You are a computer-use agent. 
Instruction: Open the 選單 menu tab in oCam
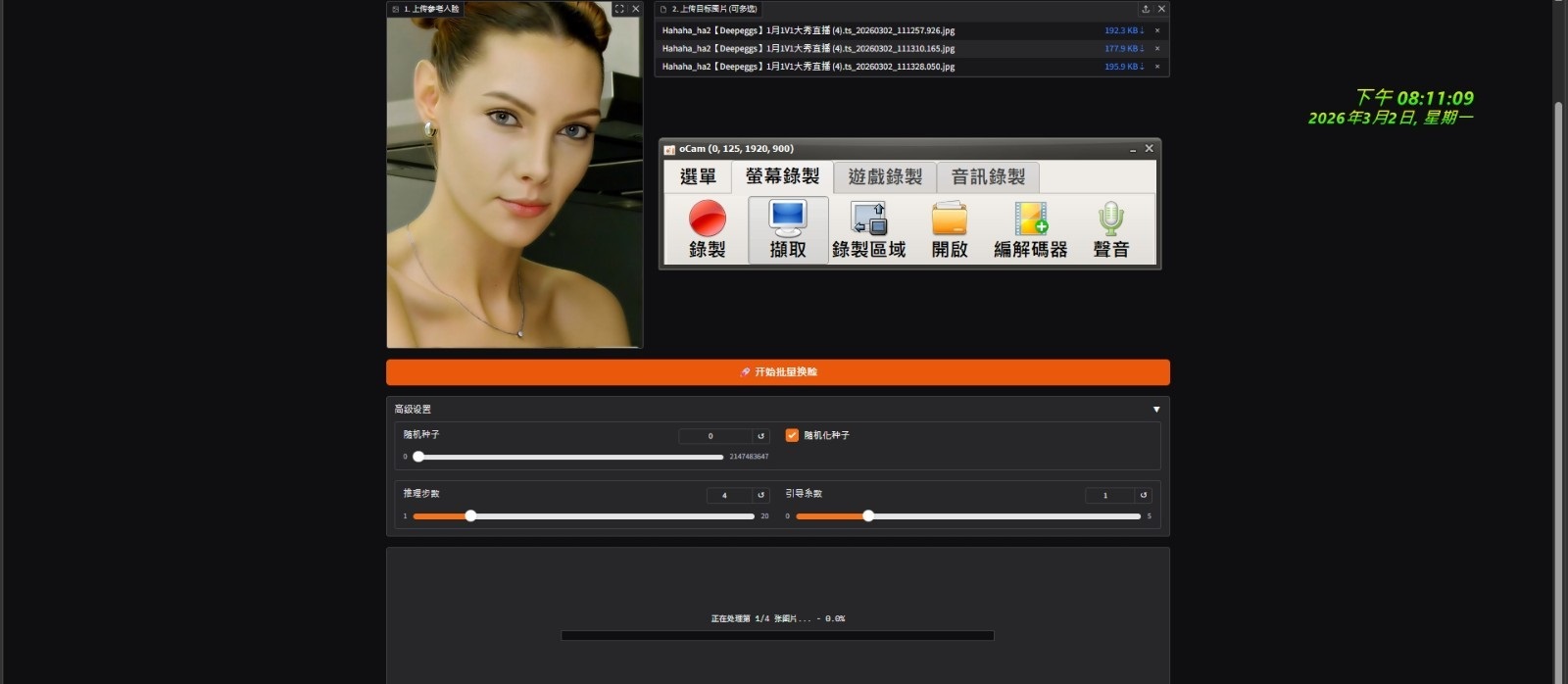[698, 177]
